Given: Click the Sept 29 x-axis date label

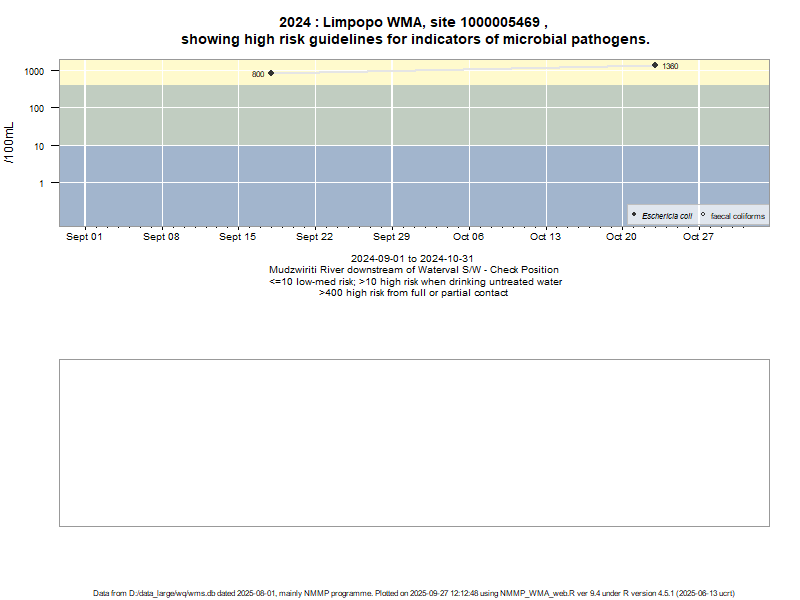Looking at the screenshot, I should [x=391, y=237].
